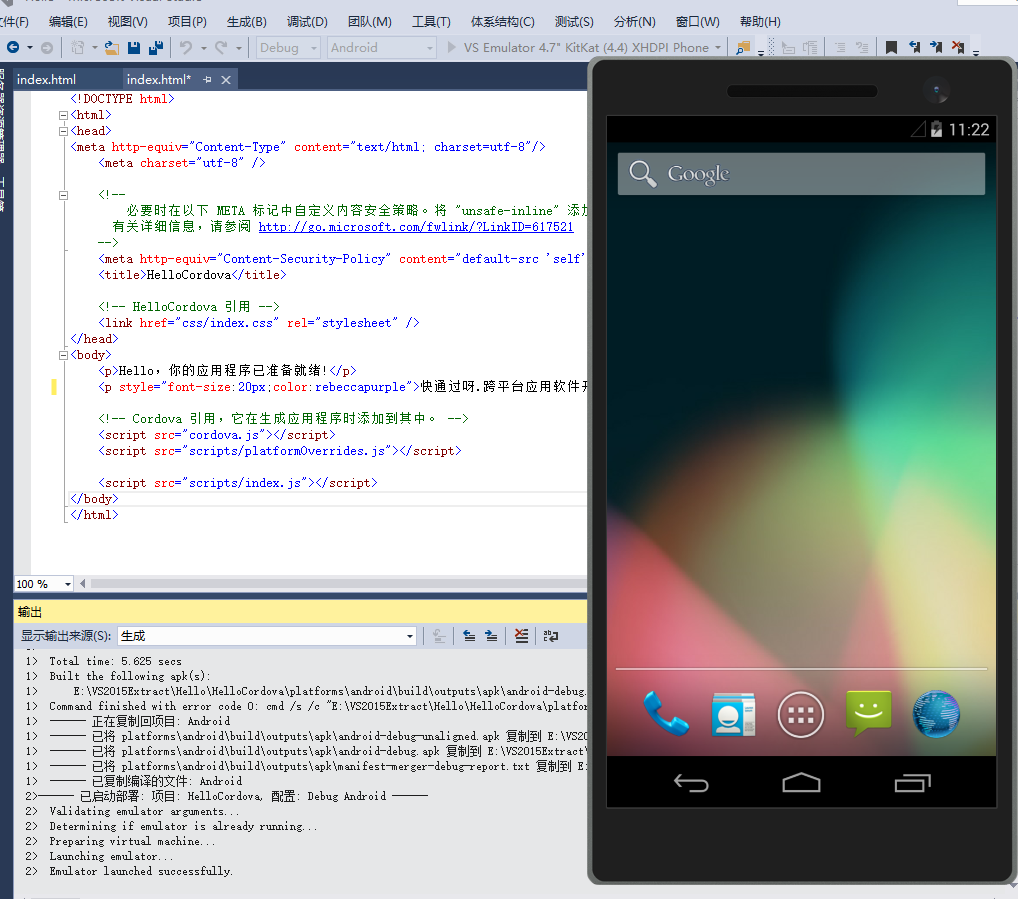Toggle a bookmark on the current line
Image resolution: width=1018 pixels, height=899 pixels.
tap(891, 47)
